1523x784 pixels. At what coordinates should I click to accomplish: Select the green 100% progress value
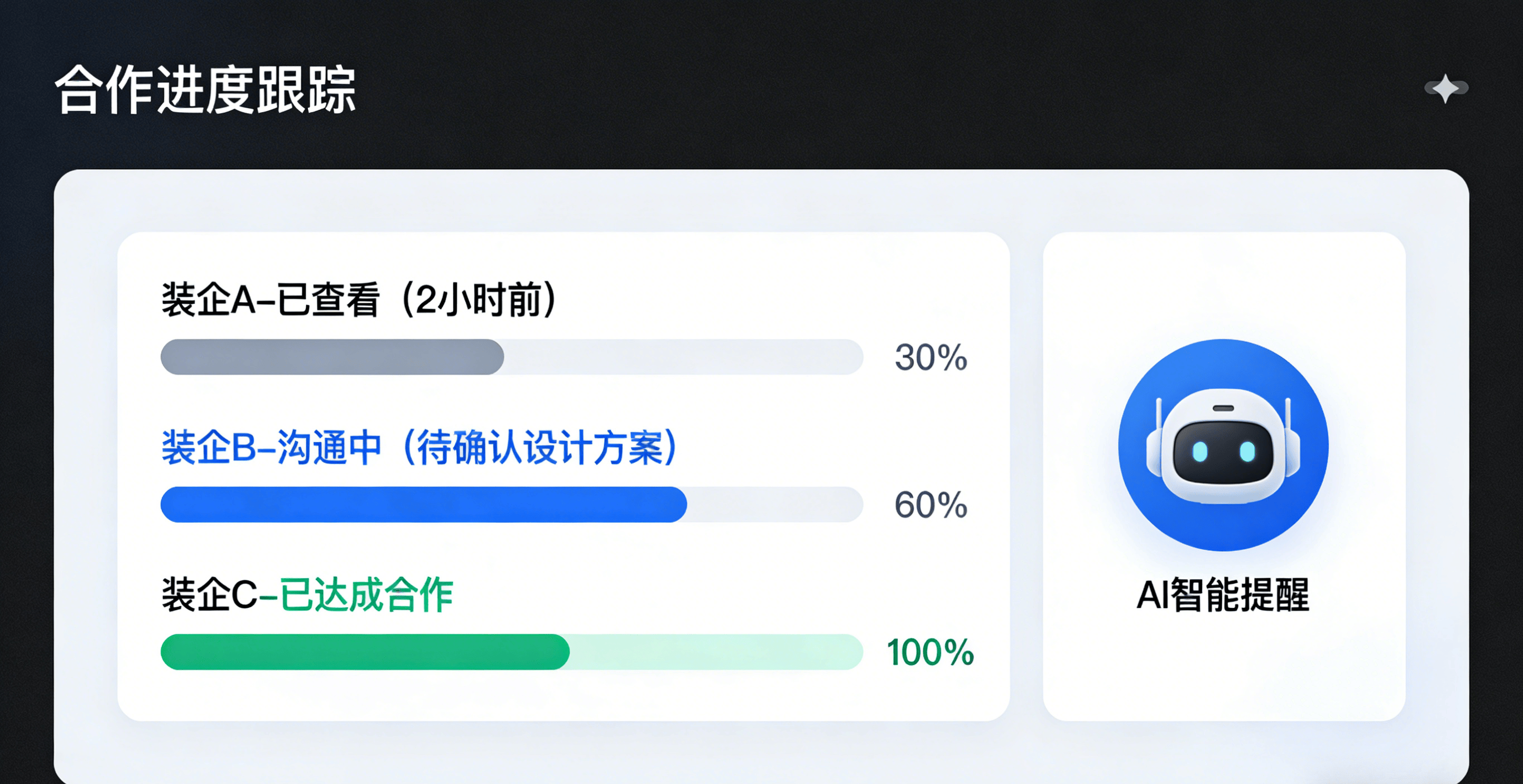(x=930, y=652)
